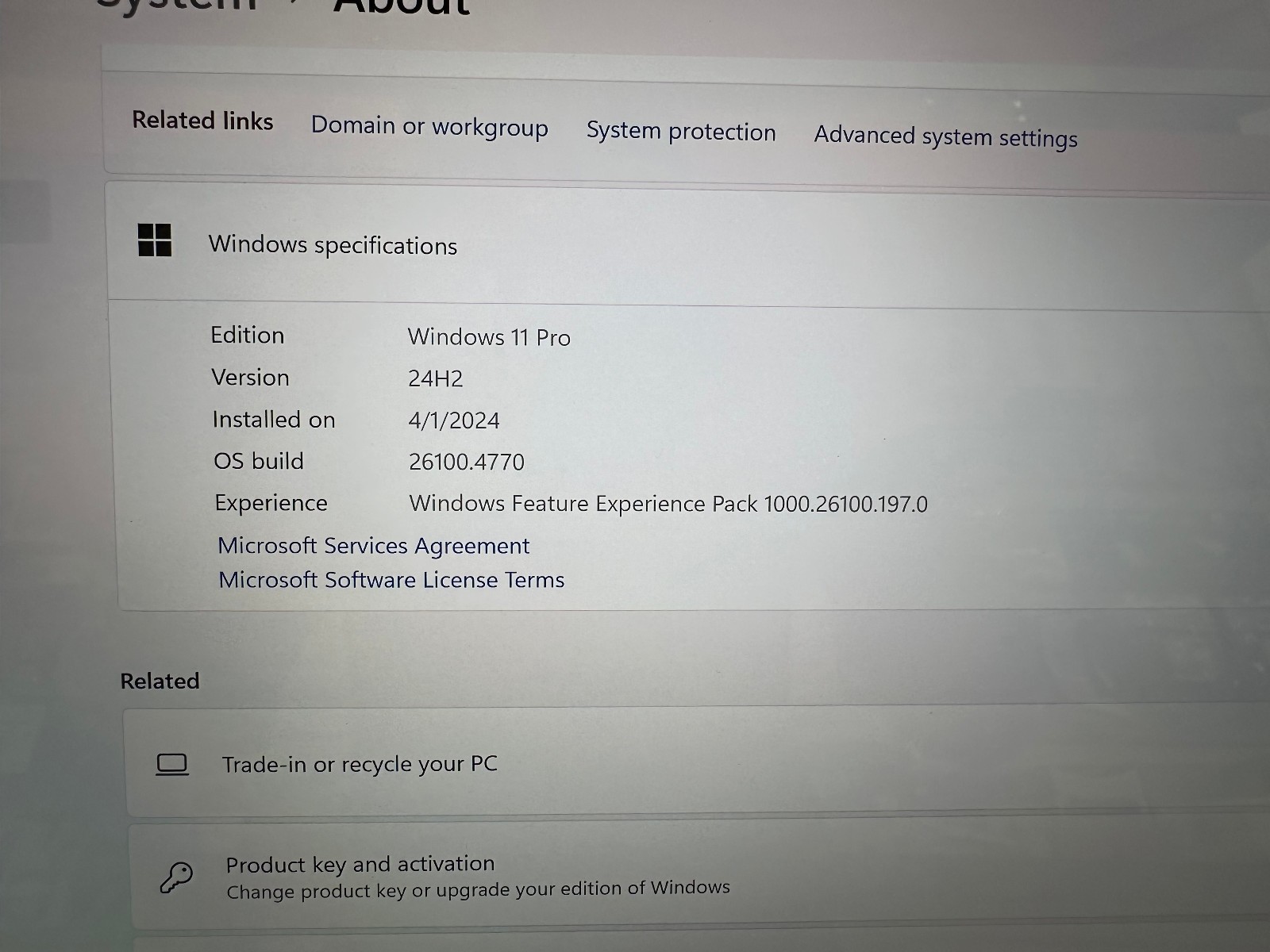This screenshot has width=1270, height=952.
Task: Open the System protection link
Action: 681,132
